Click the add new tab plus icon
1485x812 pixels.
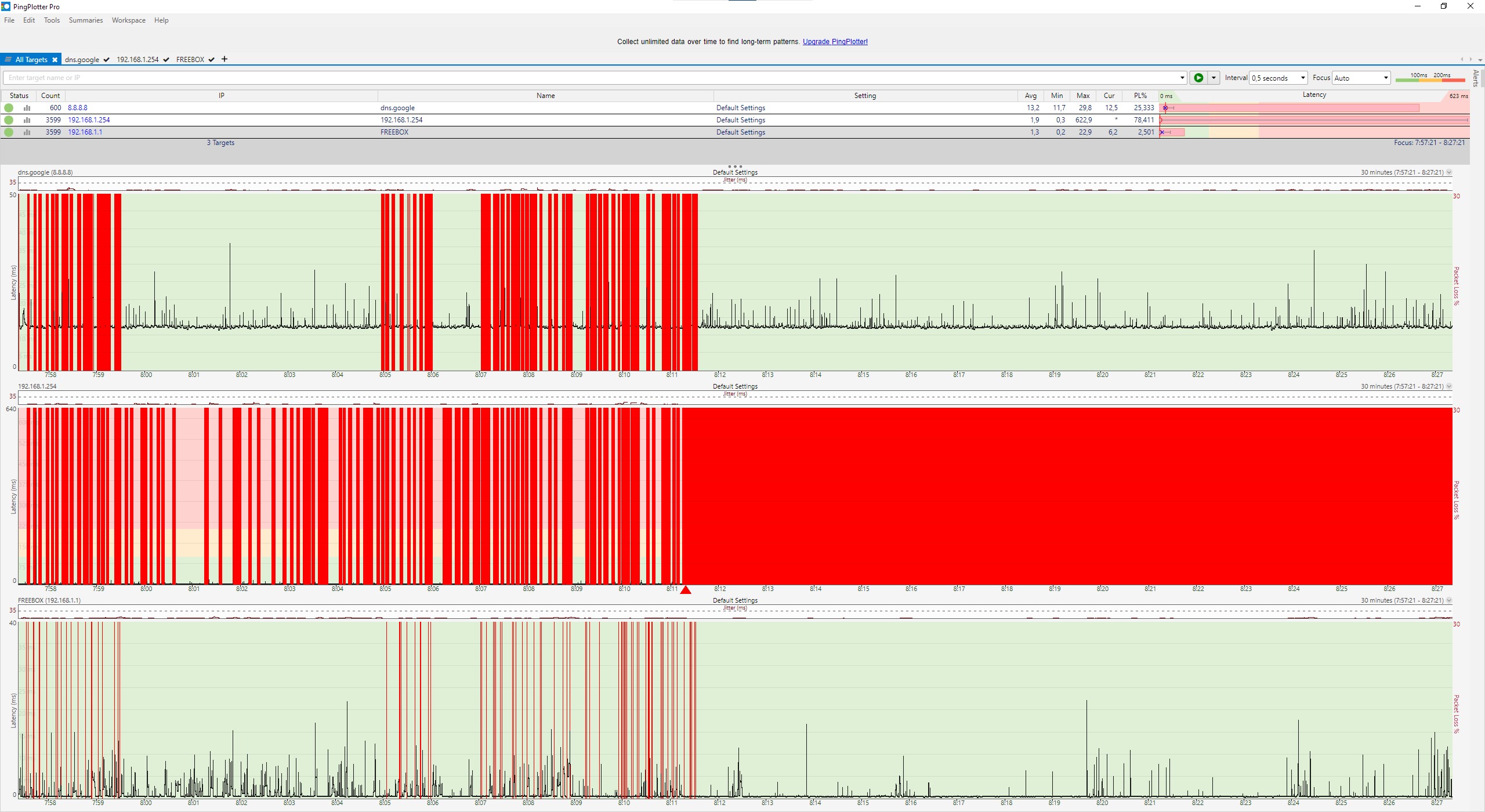[224, 59]
